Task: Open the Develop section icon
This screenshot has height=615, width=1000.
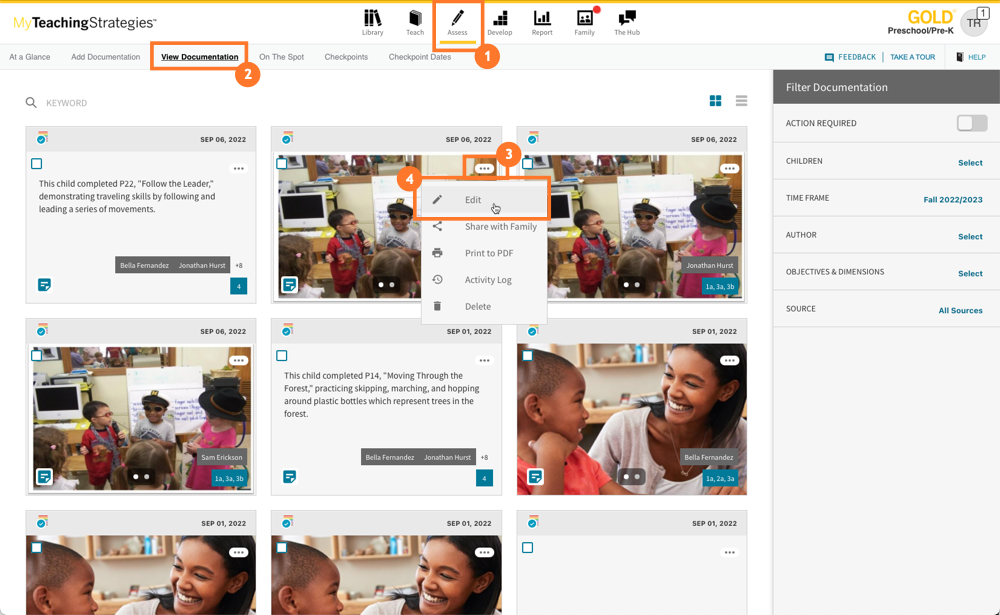Action: click(x=499, y=22)
